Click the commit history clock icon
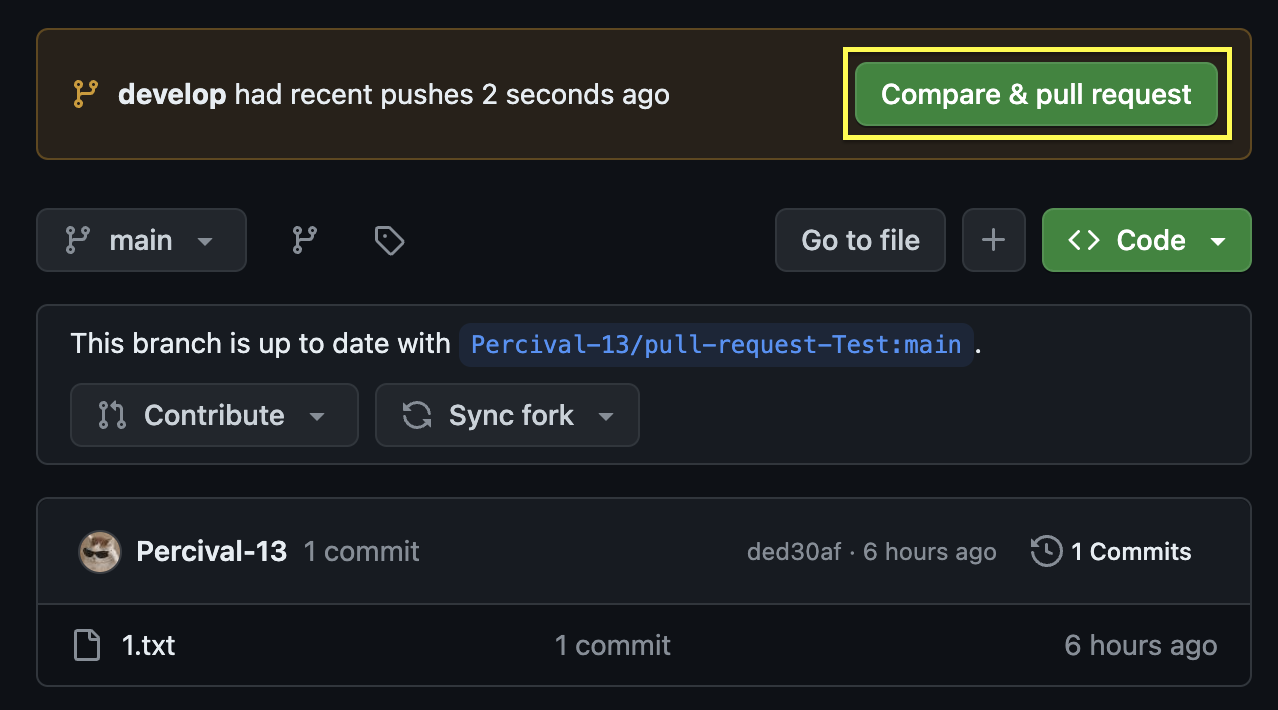1278x710 pixels. 1046,552
